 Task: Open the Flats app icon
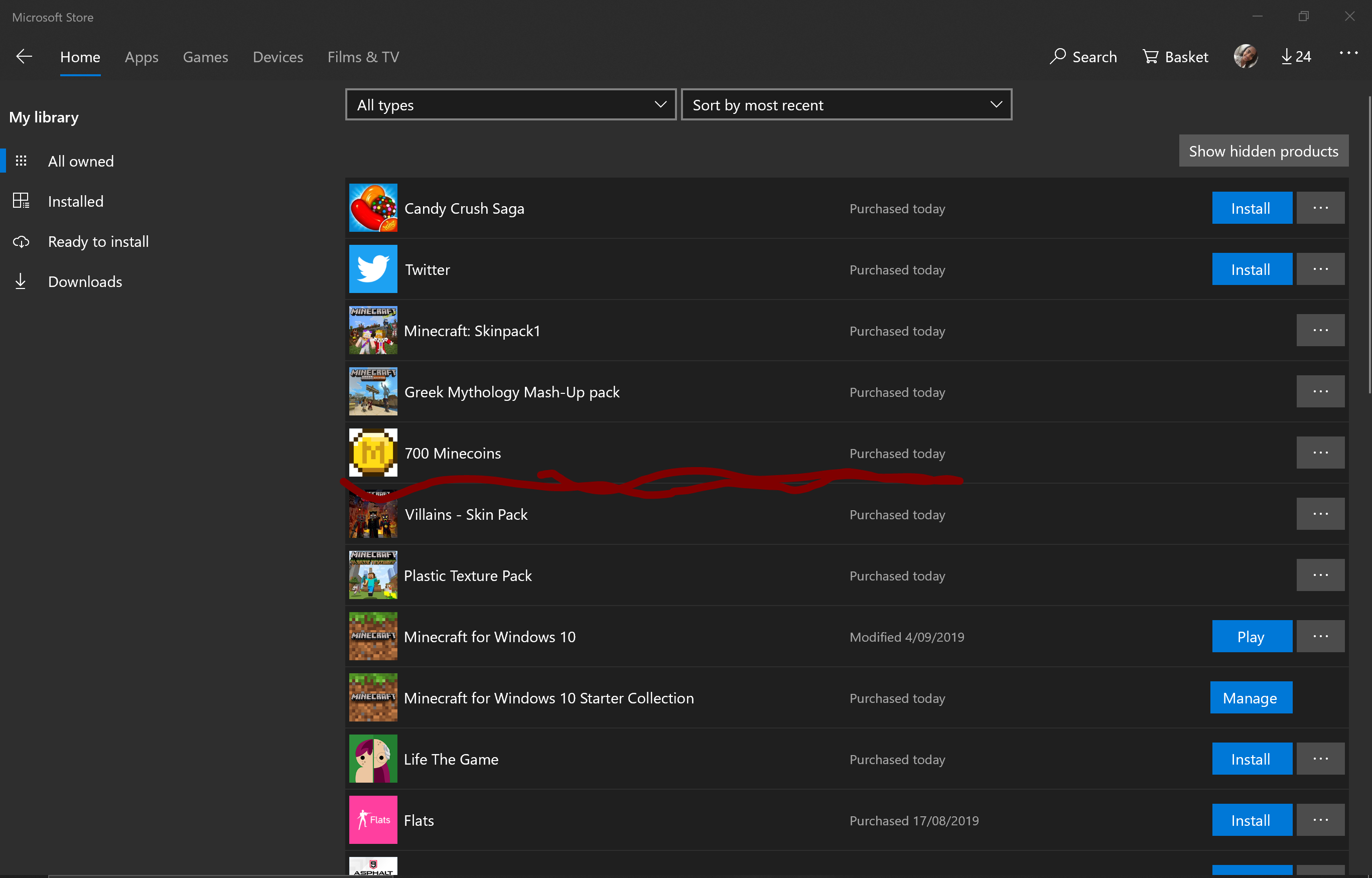[373, 820]
